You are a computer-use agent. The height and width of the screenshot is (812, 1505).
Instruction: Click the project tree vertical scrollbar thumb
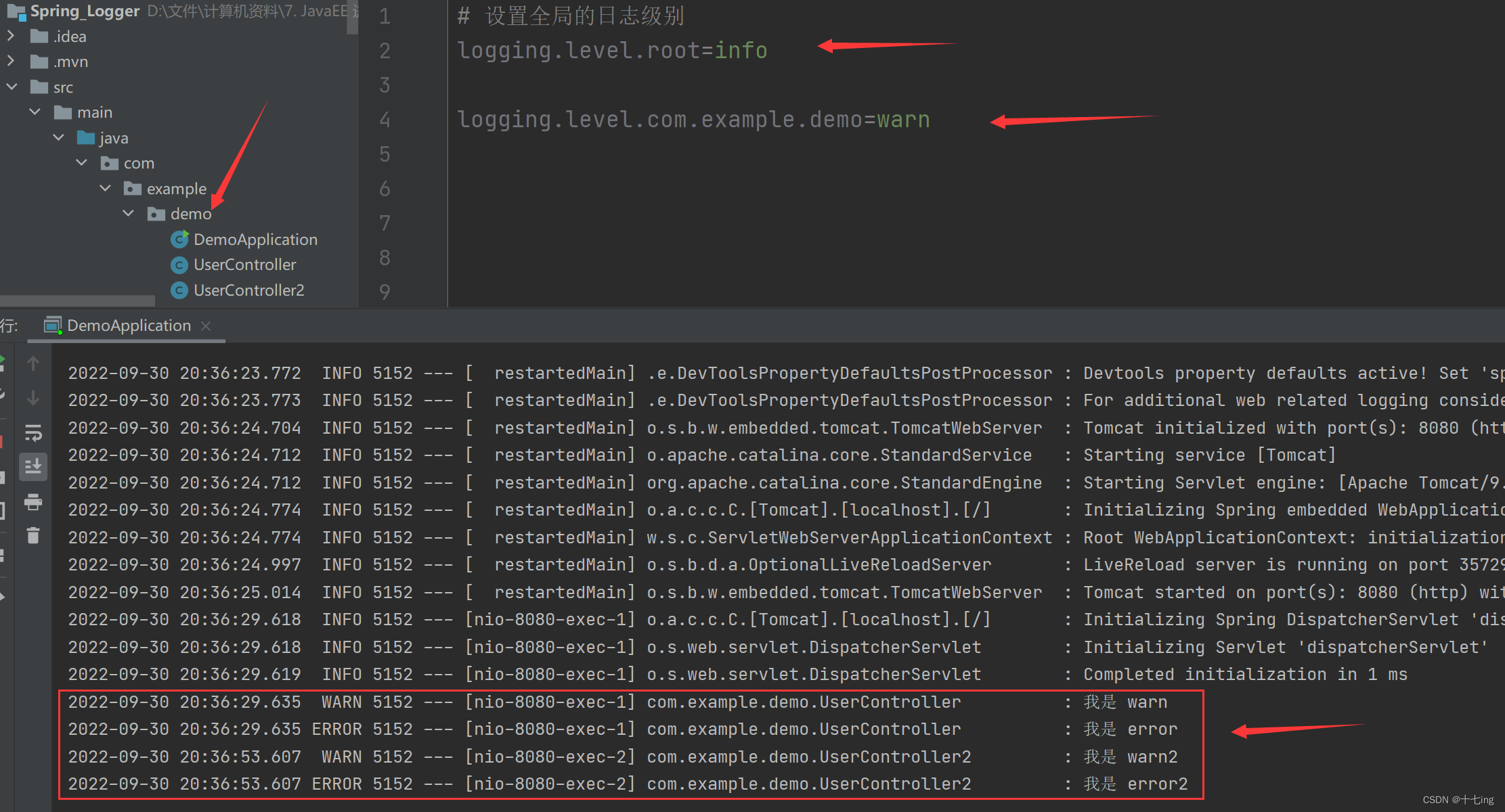pyautogui.click(x=352, y=17)
